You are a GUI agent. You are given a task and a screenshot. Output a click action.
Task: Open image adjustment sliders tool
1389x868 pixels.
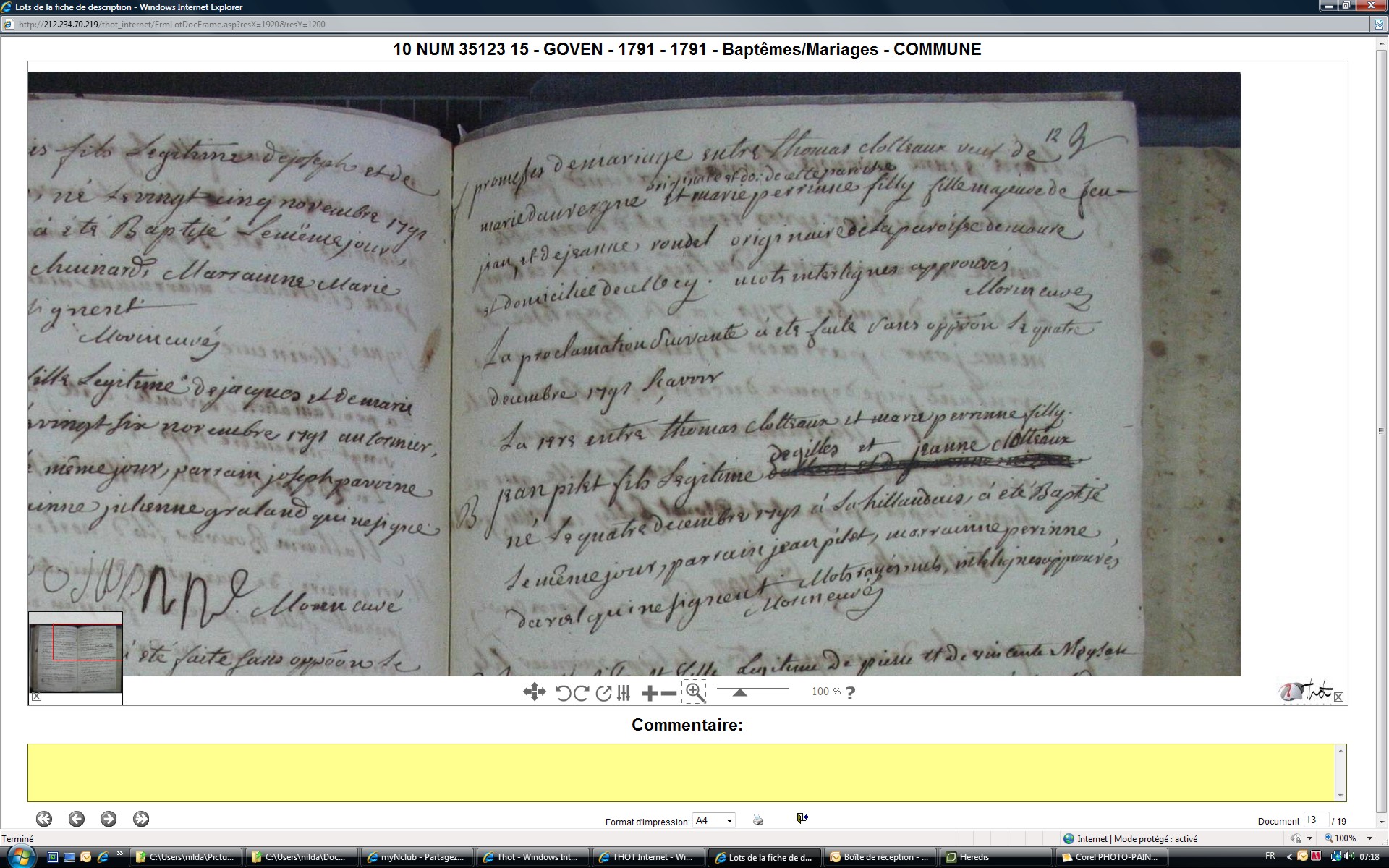tap(624, 693)
